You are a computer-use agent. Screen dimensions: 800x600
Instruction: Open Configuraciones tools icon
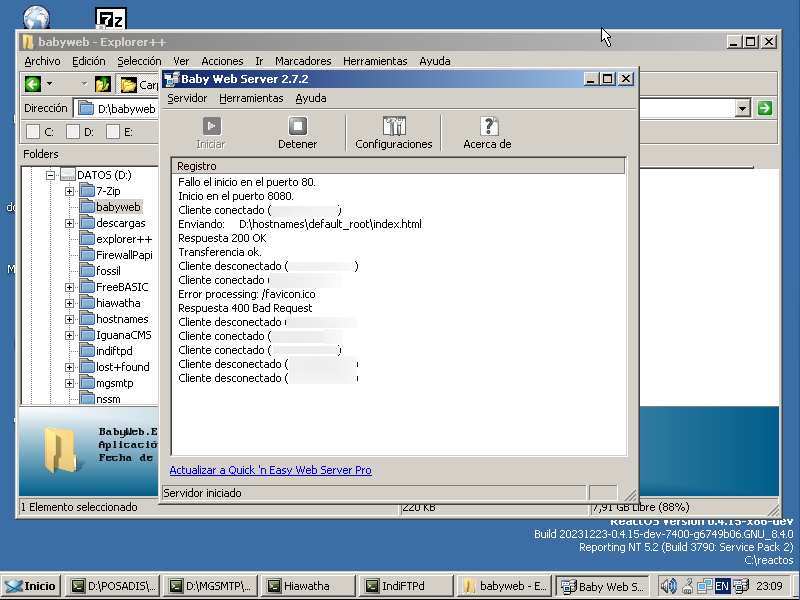(x=394, y=126)
